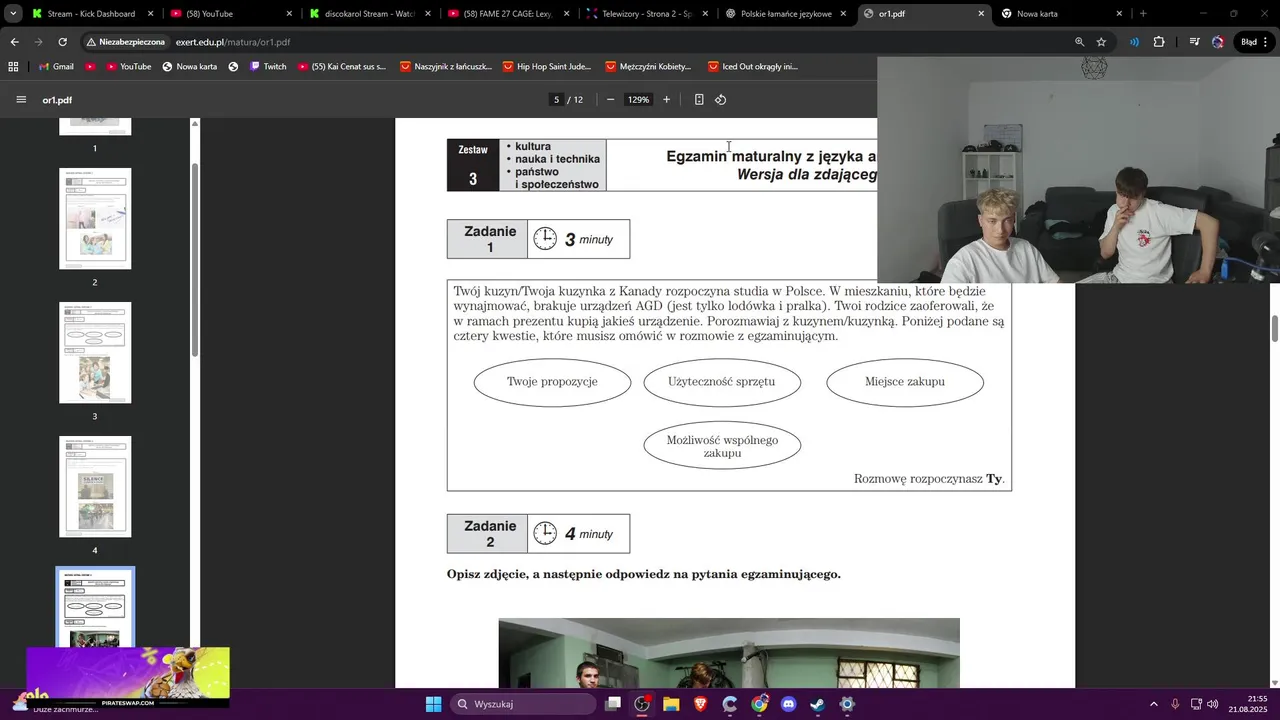Click the zoom out minus button
The width and height of the screenshot is (1280, 720).
pyautogui.click(x=610, y=100)
